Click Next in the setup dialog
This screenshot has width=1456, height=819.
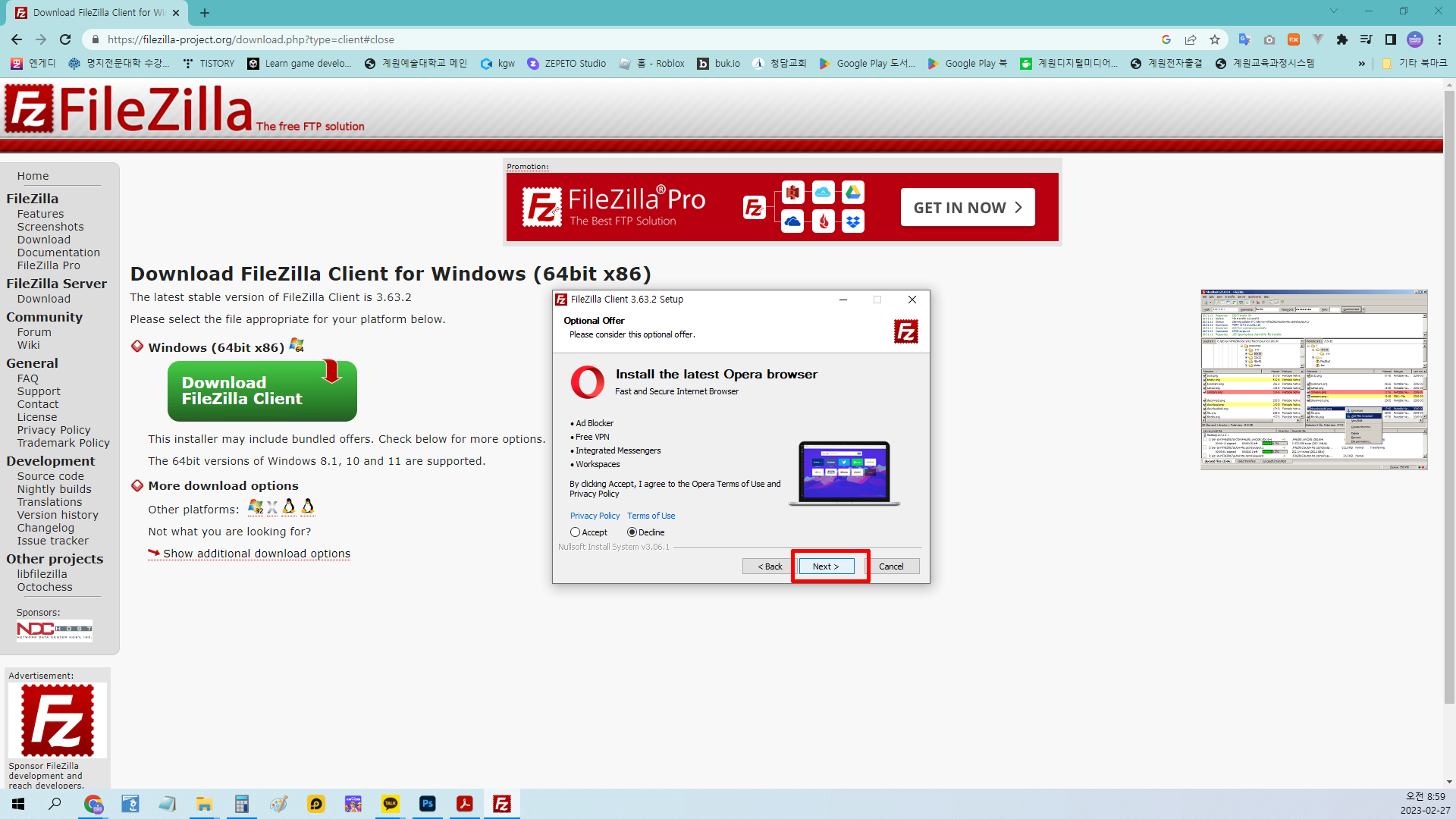coord(826,566)
